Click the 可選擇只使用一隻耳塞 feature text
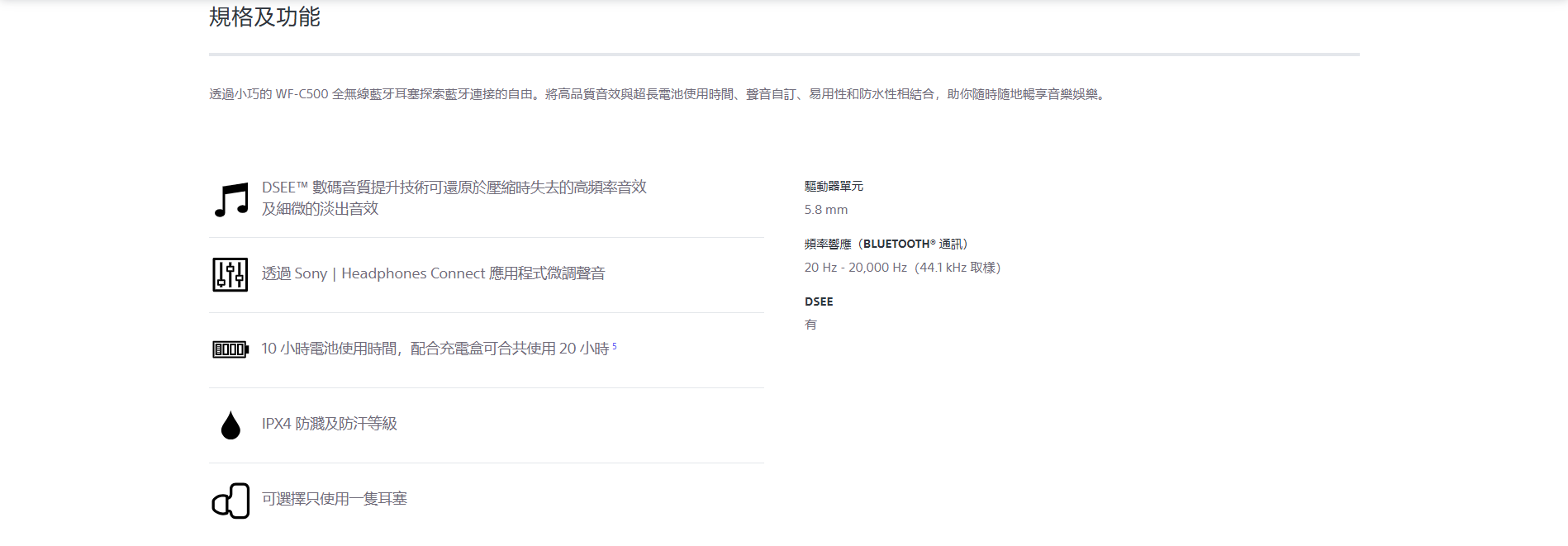The height and width of the screenshot is (546, 1568). [334, 499]
